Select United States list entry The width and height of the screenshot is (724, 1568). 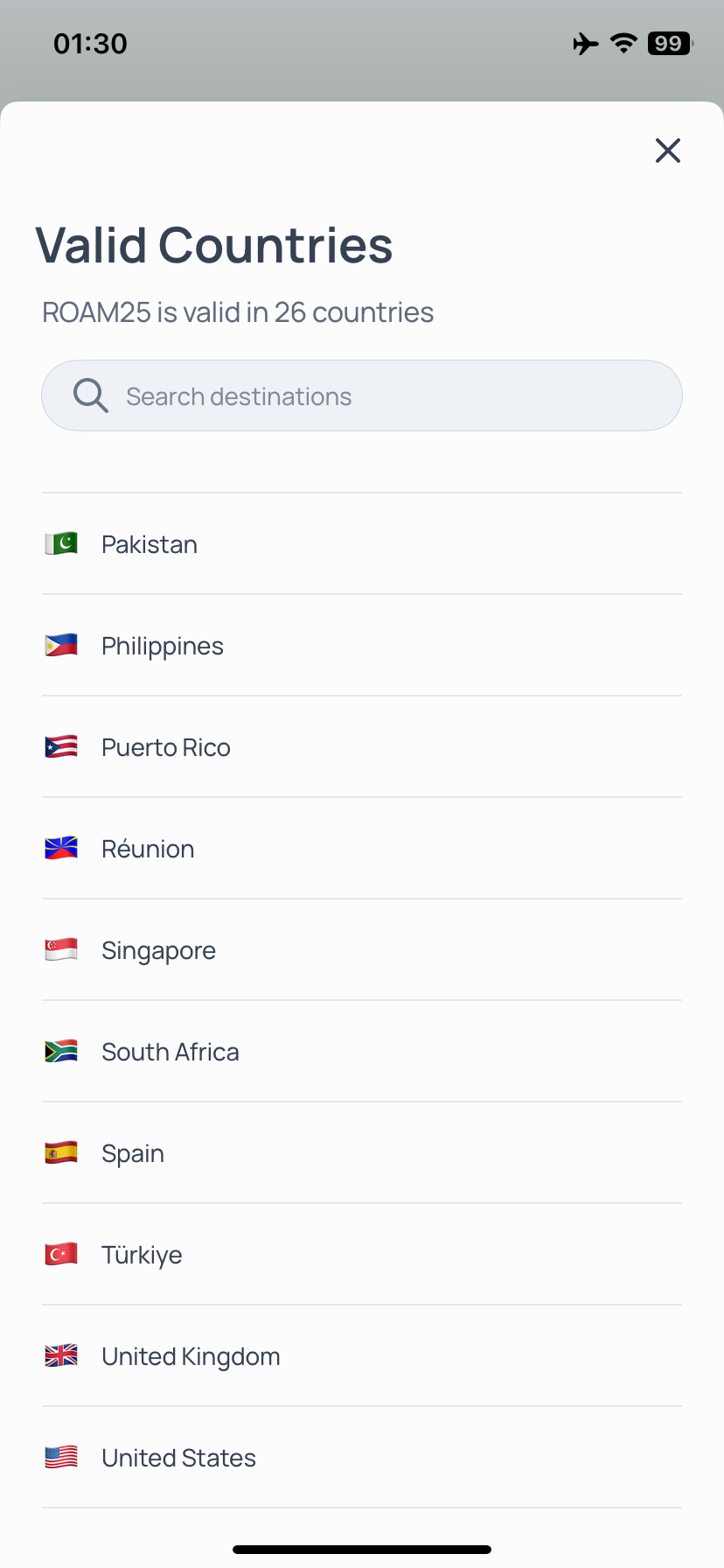[362, 1458]
